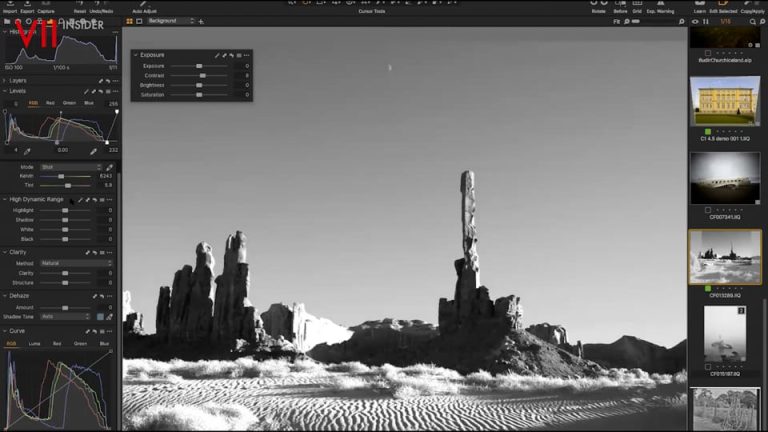Viewport: 768px width, 432px height.
Task: Open the white balance Mode dropdown
Action: tap(71, 167)
